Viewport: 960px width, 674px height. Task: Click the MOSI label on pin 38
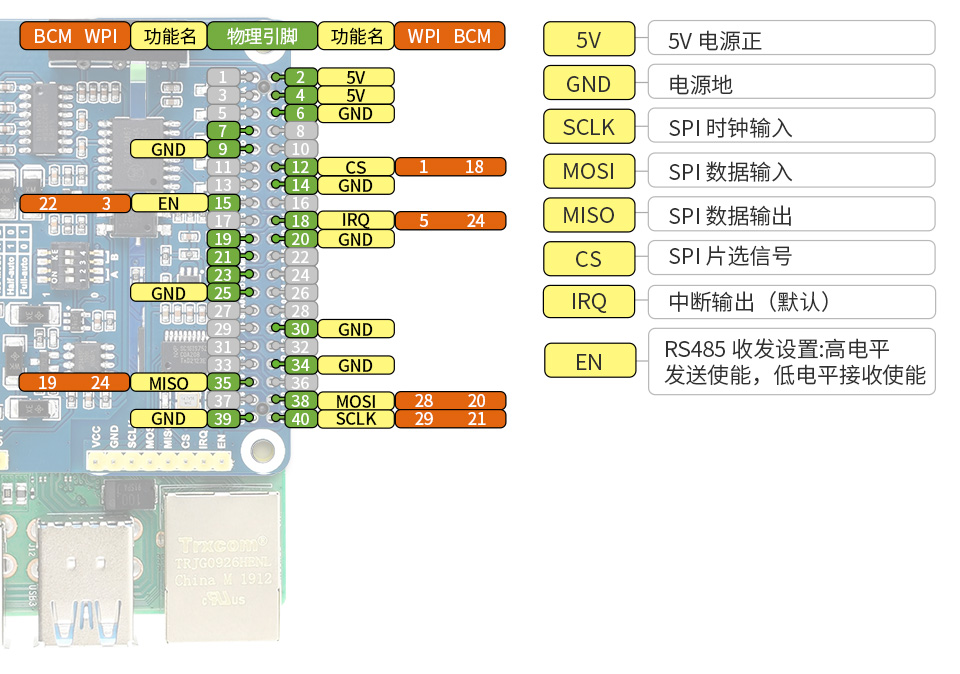coord(355,401)
